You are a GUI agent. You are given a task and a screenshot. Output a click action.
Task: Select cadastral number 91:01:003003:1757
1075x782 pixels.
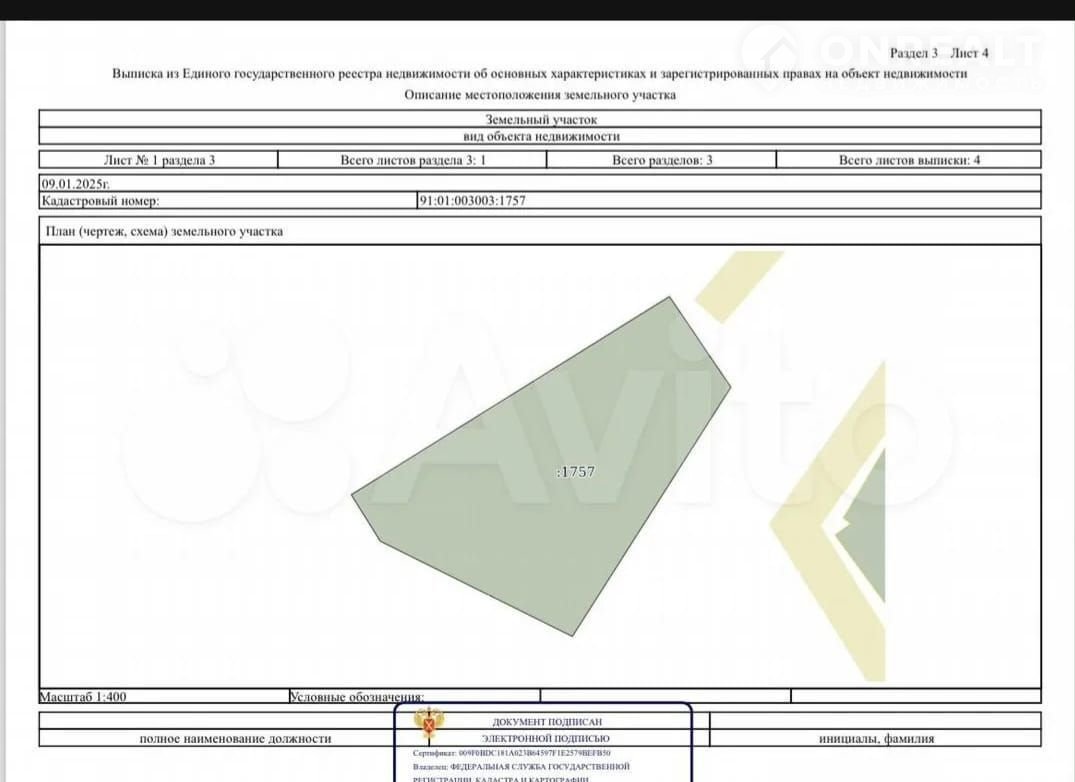point(473,201)
